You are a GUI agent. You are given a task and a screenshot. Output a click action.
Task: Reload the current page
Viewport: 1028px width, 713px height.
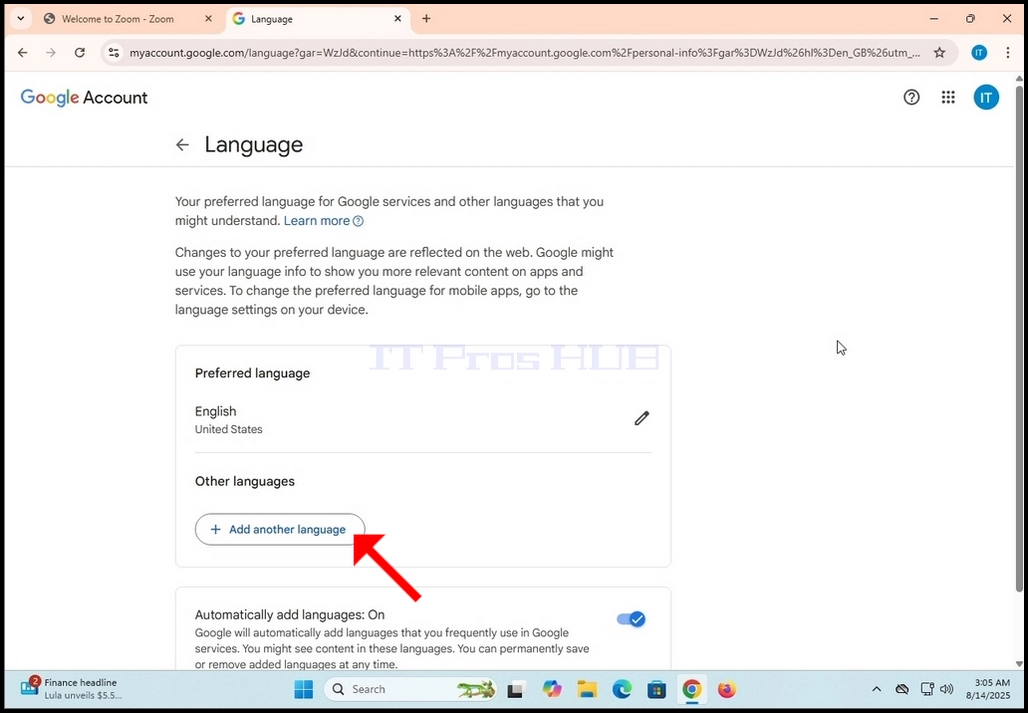(x=79, y=52)
